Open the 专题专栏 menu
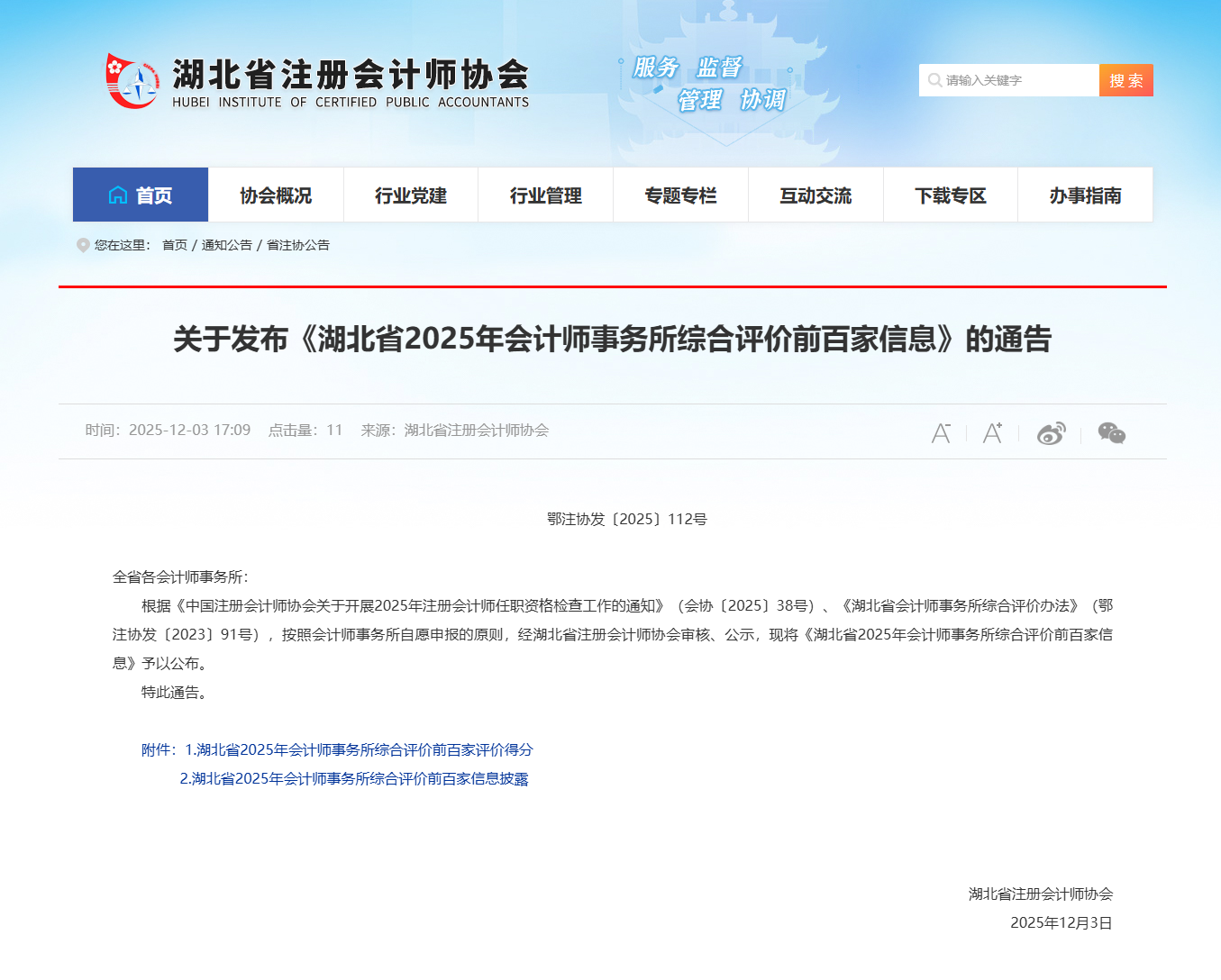This screenshot has height=980, width=1221. (x=680, y=195)
